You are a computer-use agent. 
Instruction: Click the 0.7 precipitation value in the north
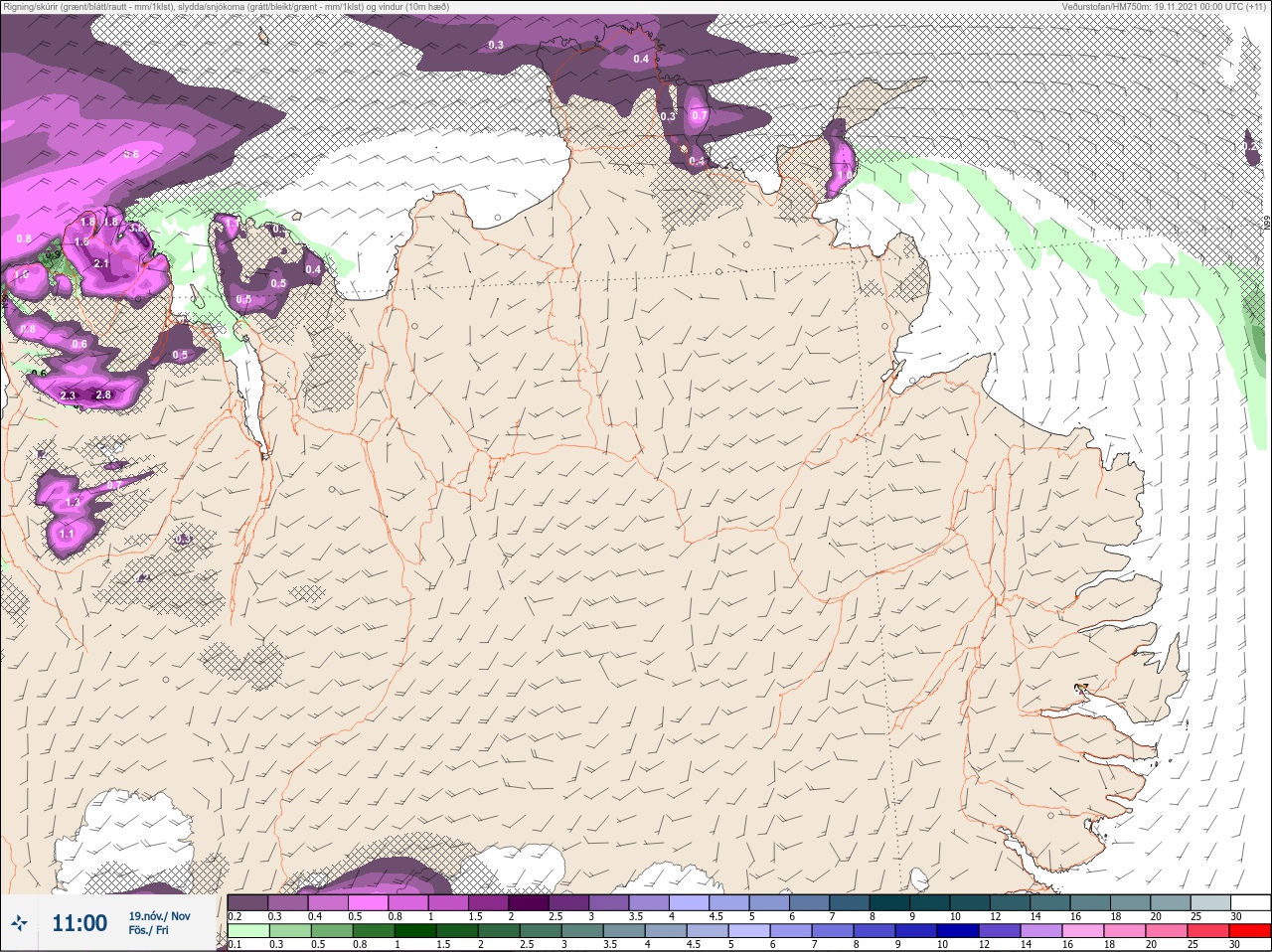(x=699, y=115)
